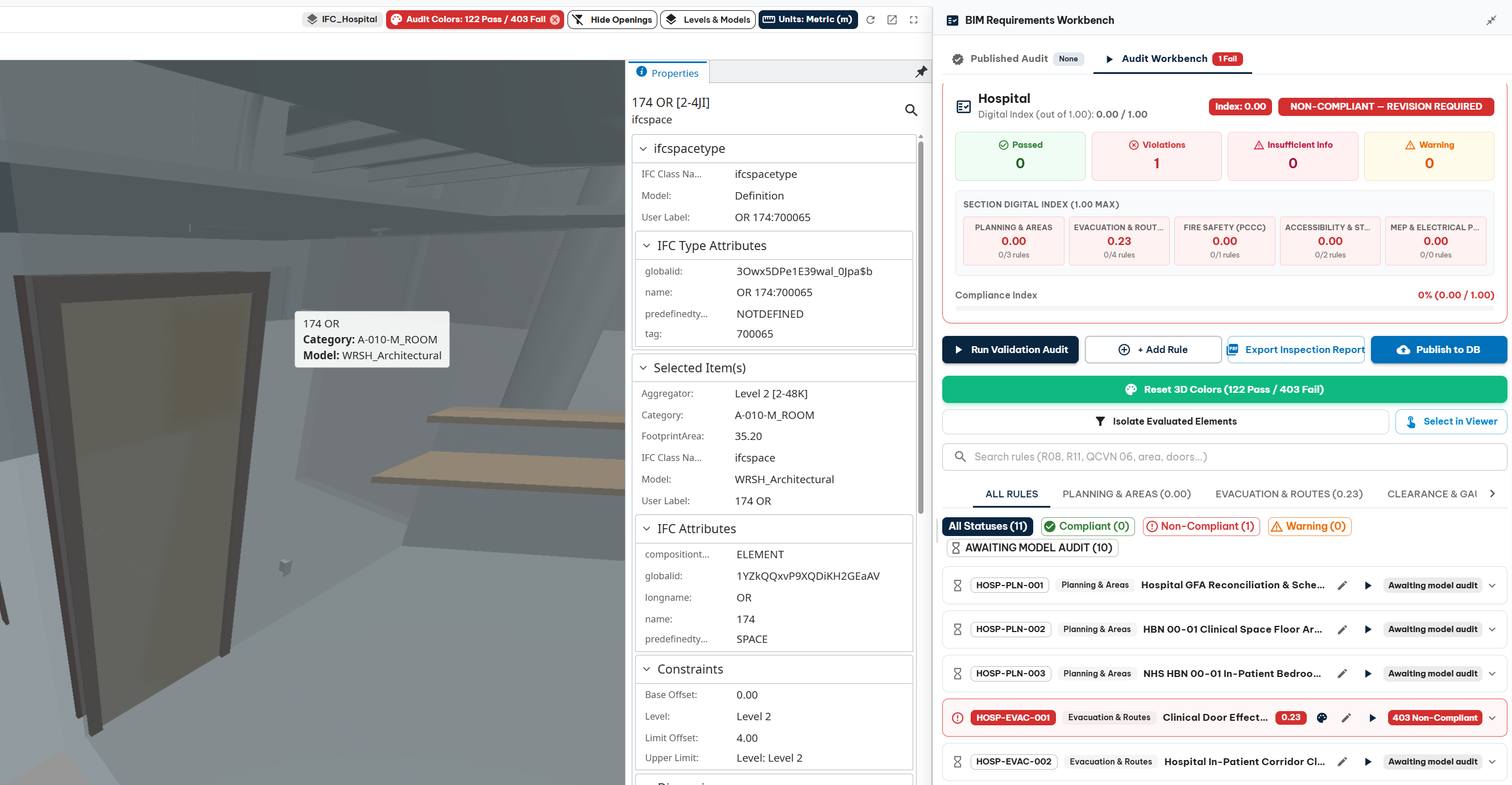The width and height of the screenshot is (1512, 785).
Task: Expand HOSP-EVAC-001 rule details chevron
Action: (x=1493, y=717)
